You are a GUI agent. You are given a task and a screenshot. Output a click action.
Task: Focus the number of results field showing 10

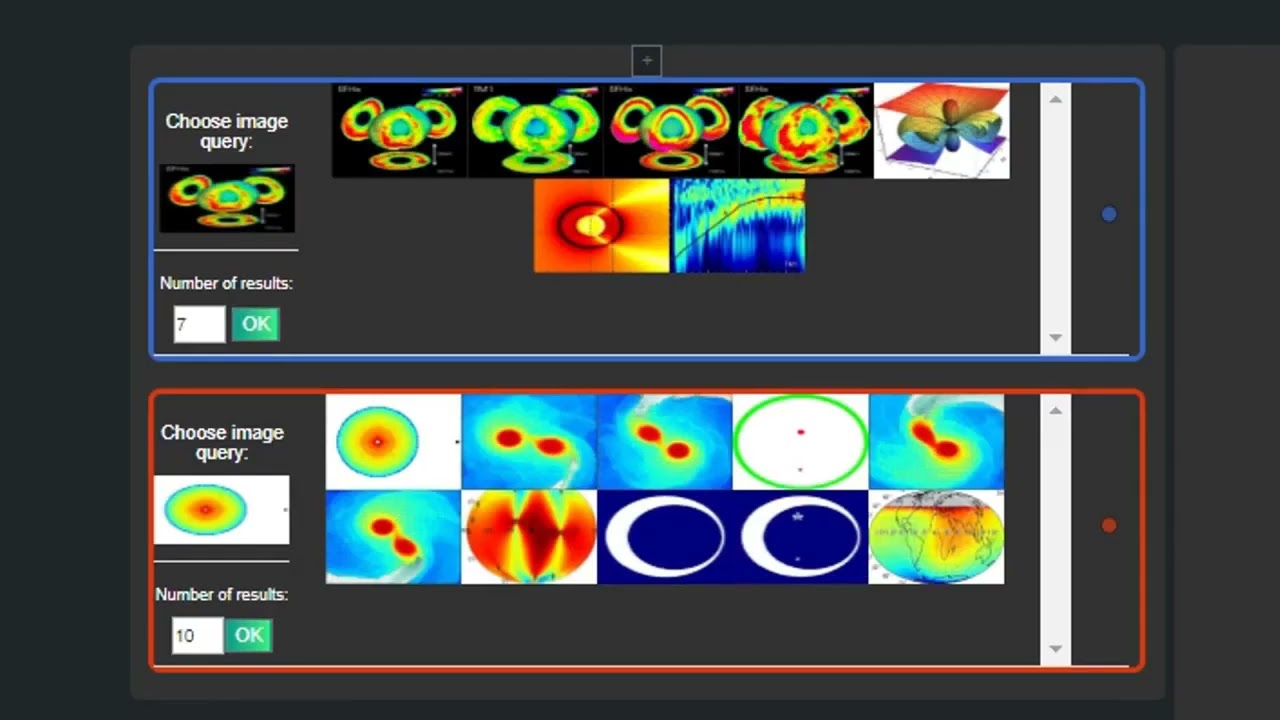(x=197, y=635)
